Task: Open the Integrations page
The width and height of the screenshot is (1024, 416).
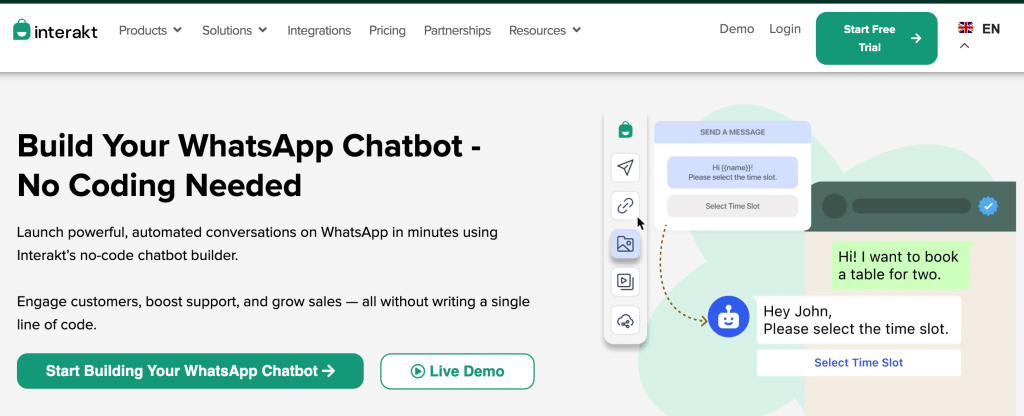Action: tap(319, 30)
